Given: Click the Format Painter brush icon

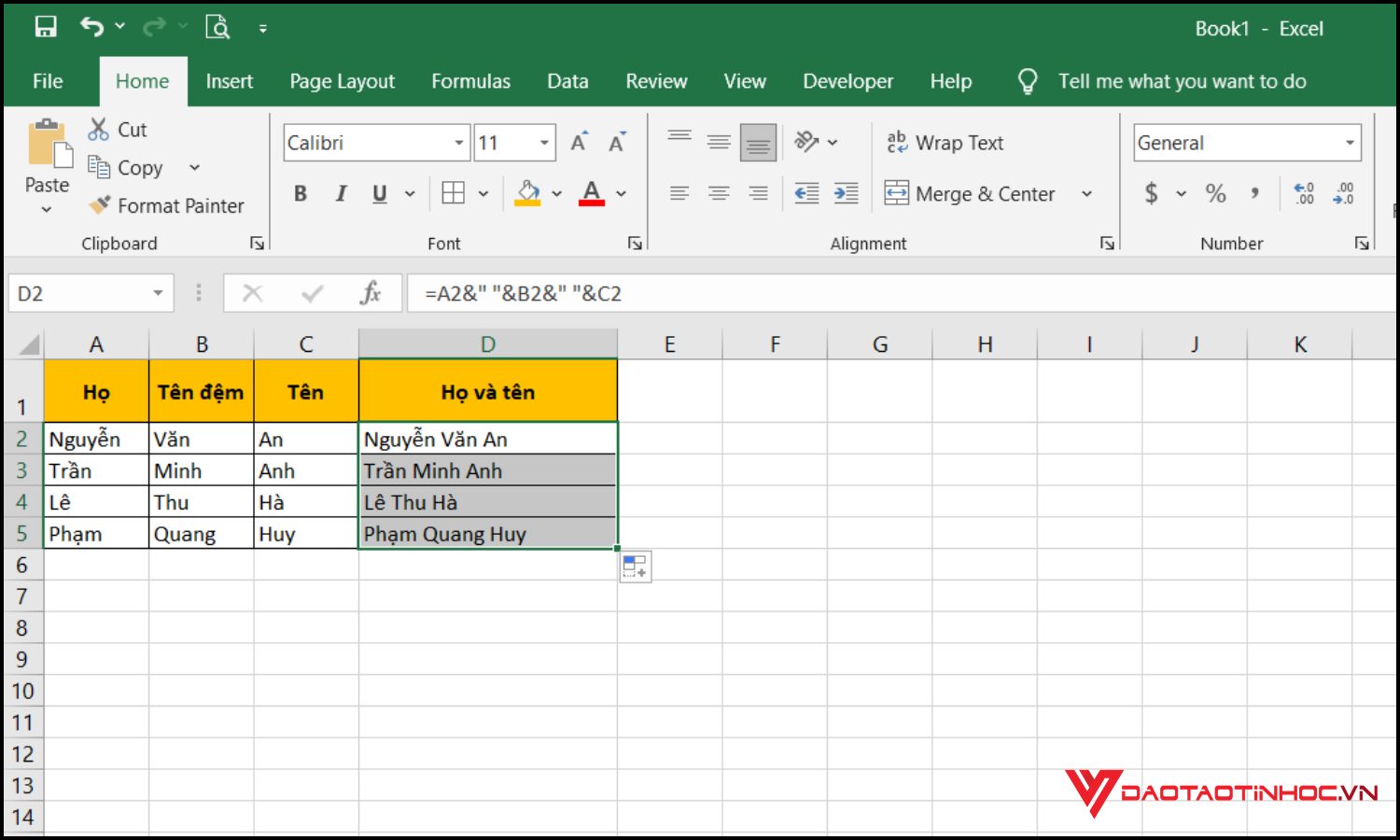Looking at the screenshot, I should pyautogui.click(x=100, y=205).
